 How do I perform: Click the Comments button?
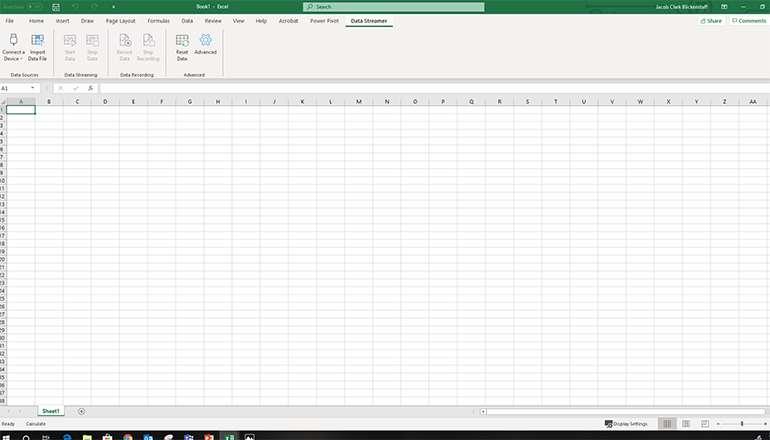748,21
